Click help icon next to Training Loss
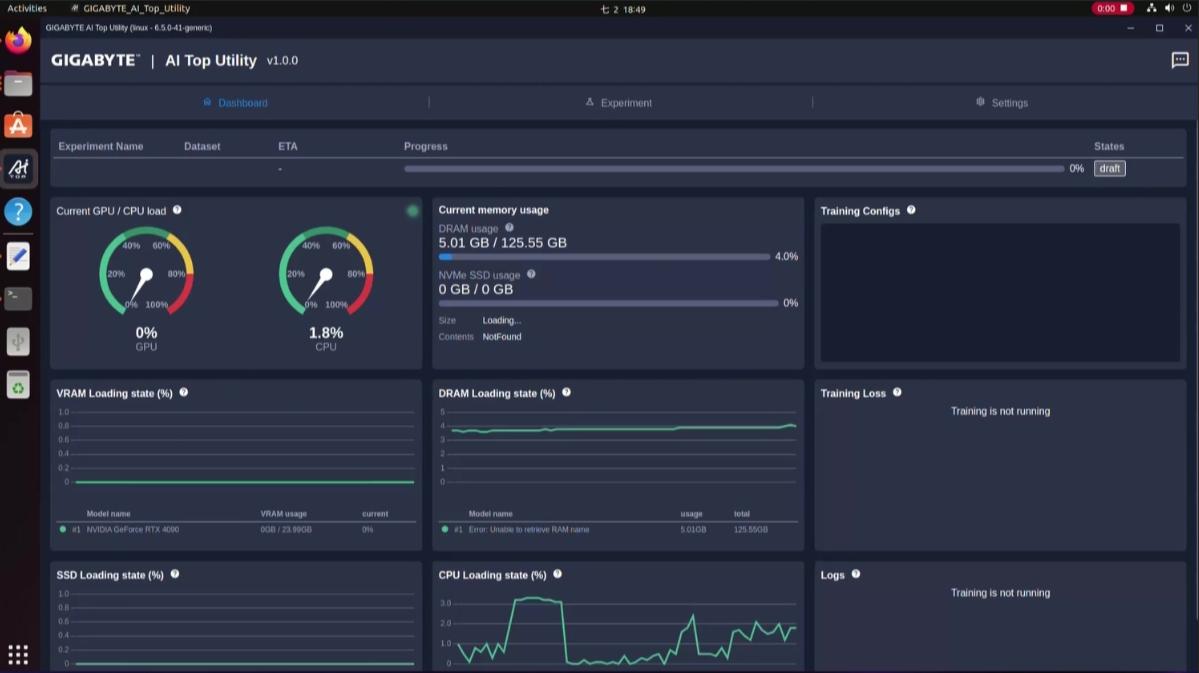Viewport: 1199px width, 673px height. click(x=897, y=392)
